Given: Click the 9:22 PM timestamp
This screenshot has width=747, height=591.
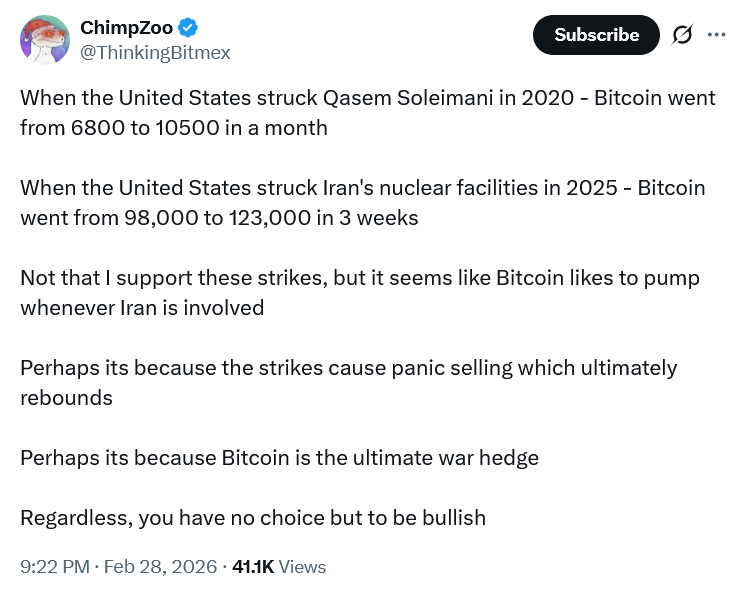Looking at the screenshot, I should click(55, 566).
